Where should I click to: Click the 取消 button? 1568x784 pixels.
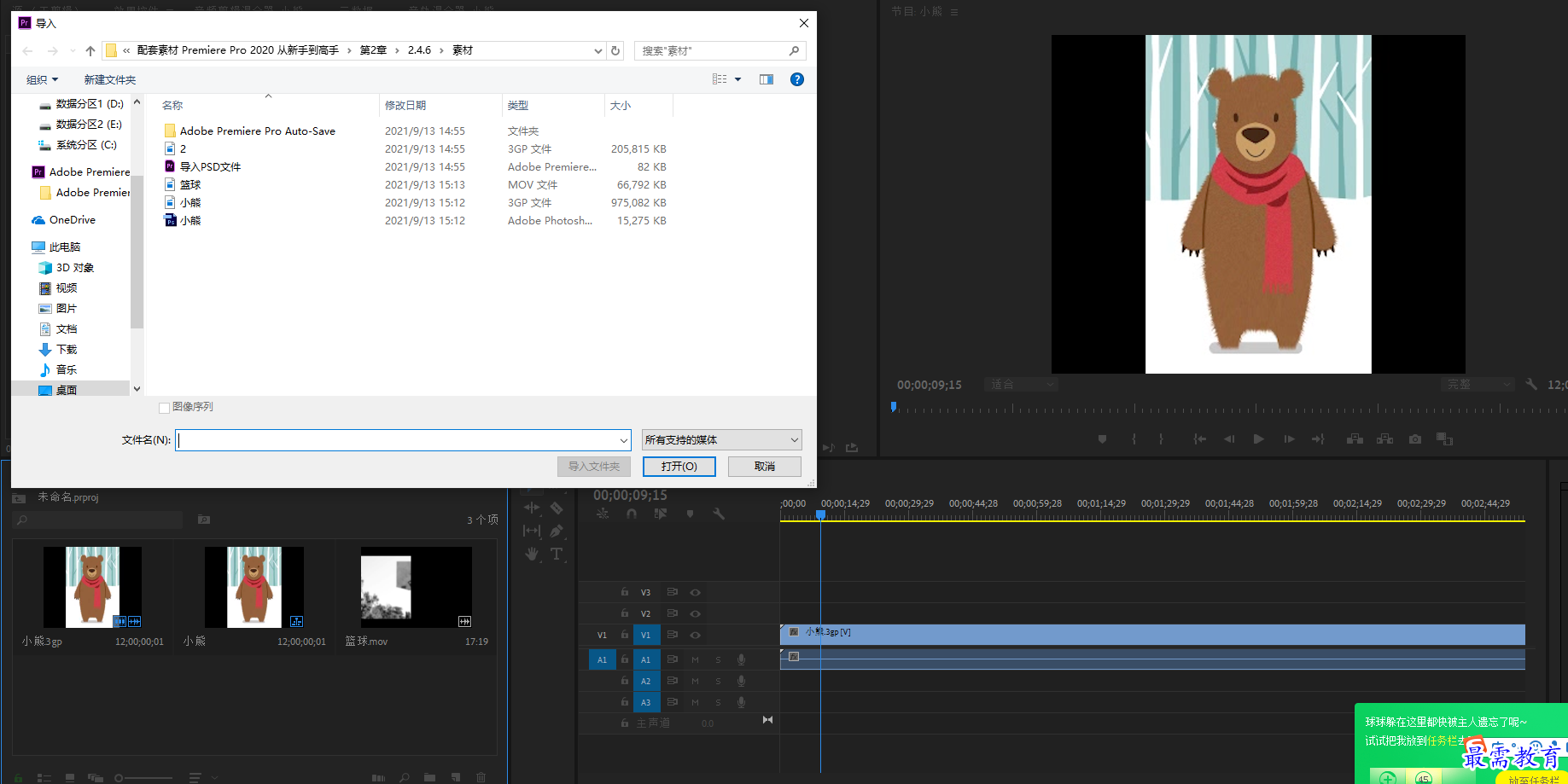tap(765, 467)
